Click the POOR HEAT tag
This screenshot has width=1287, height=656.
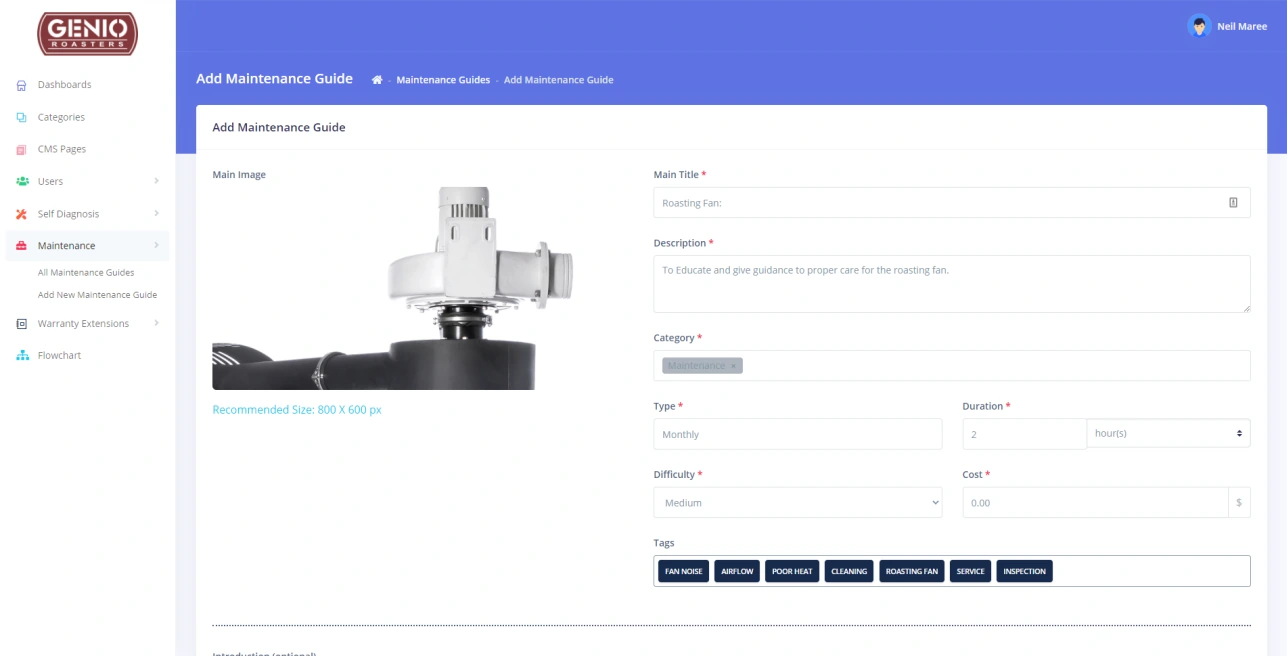(x=792, y=571)
